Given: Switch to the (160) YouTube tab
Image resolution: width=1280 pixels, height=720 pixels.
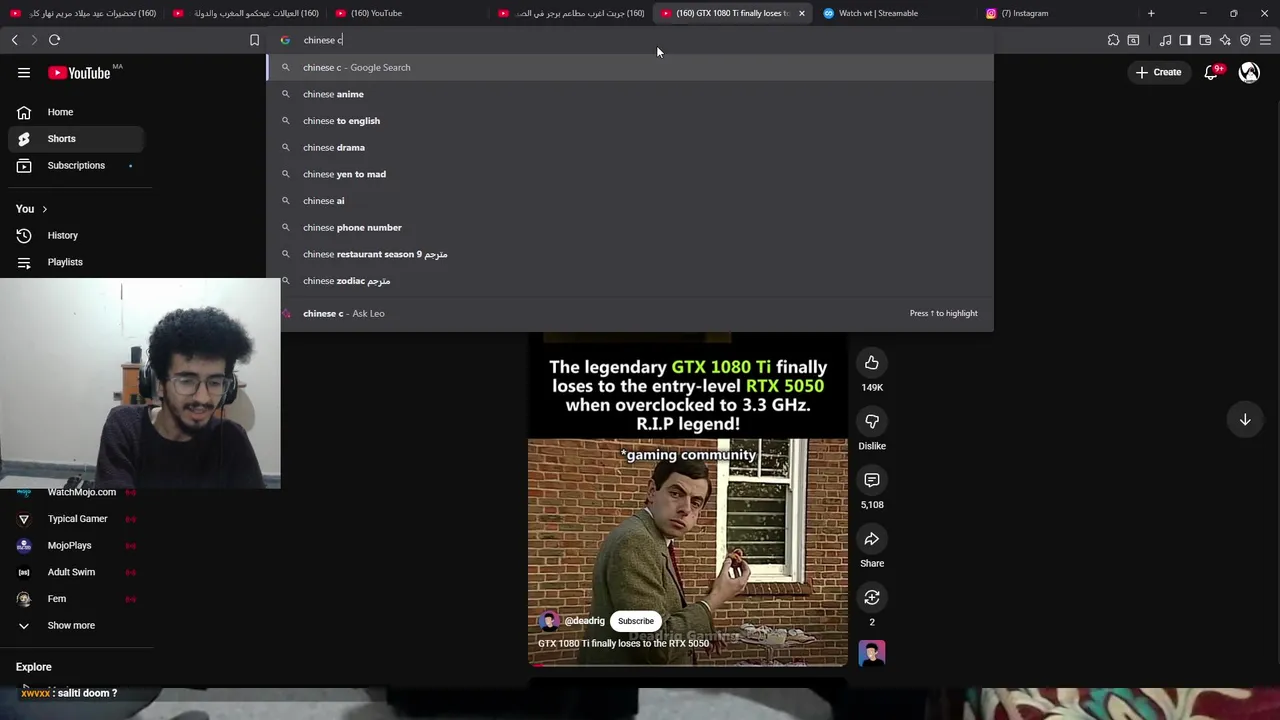Looking at the screenshot, I should pyautogui.click(x=407, y=13).
